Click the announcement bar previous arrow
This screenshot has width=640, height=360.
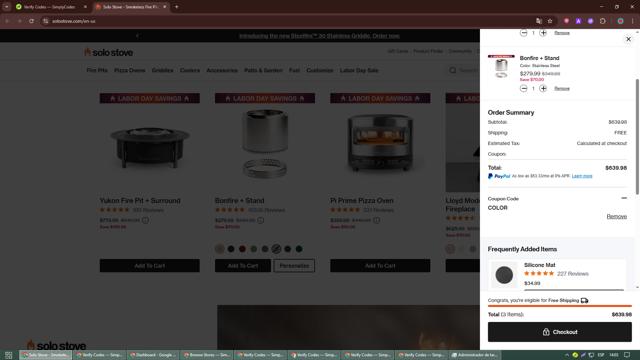click(x=137, y=36)
